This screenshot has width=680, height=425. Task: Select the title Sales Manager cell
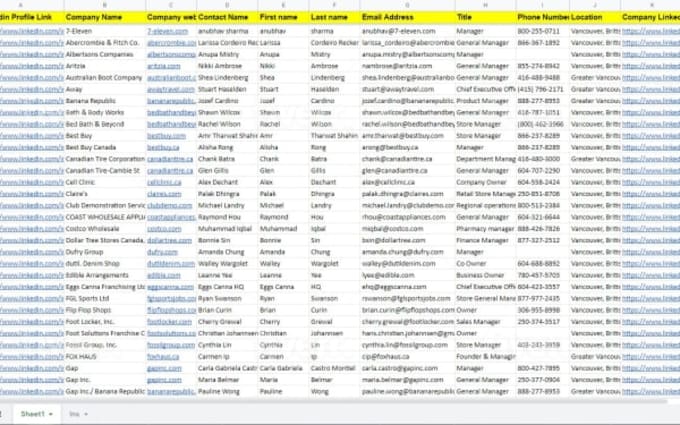[x=486, y=322]
